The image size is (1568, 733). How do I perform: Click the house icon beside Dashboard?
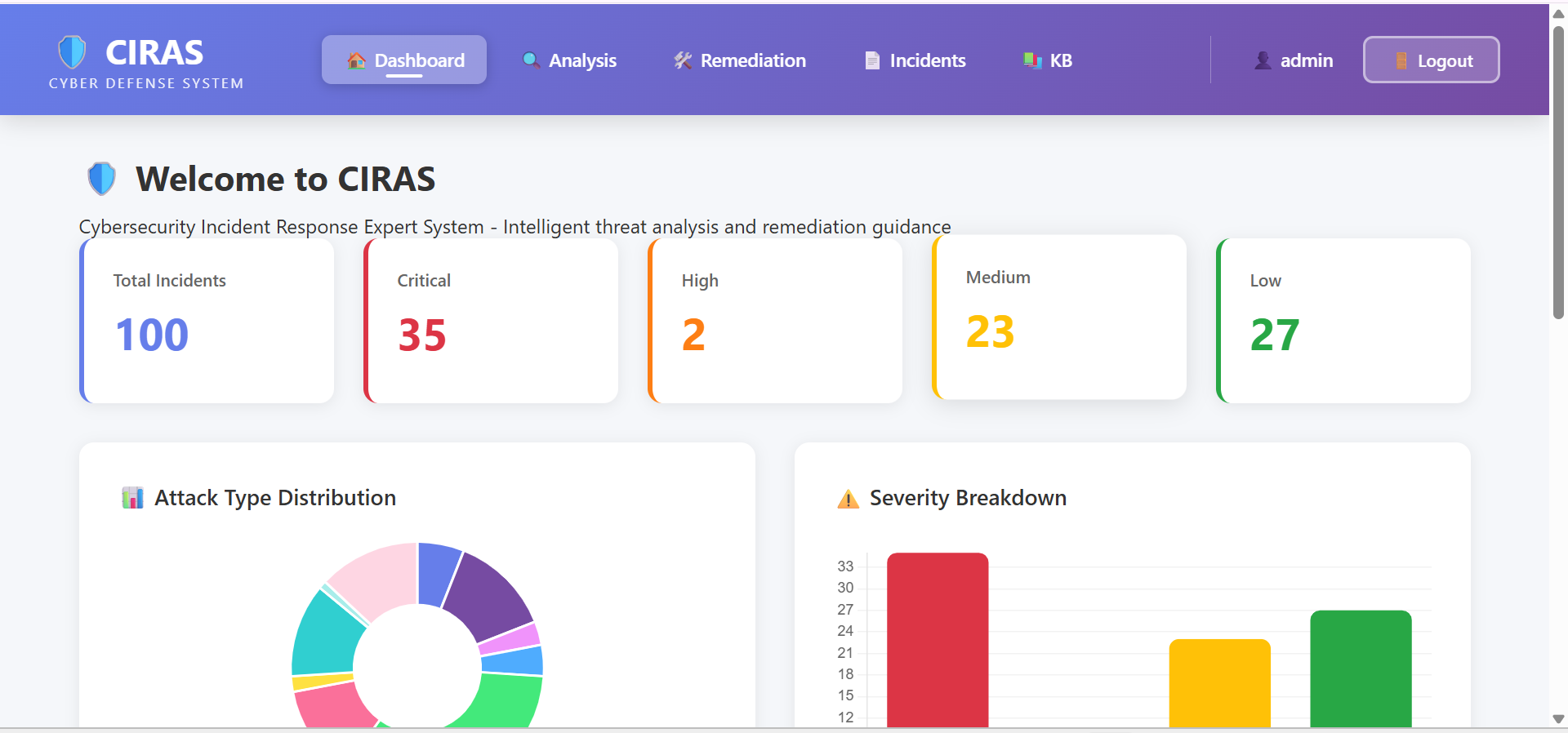pyautogui.click(x=356, y=60)
